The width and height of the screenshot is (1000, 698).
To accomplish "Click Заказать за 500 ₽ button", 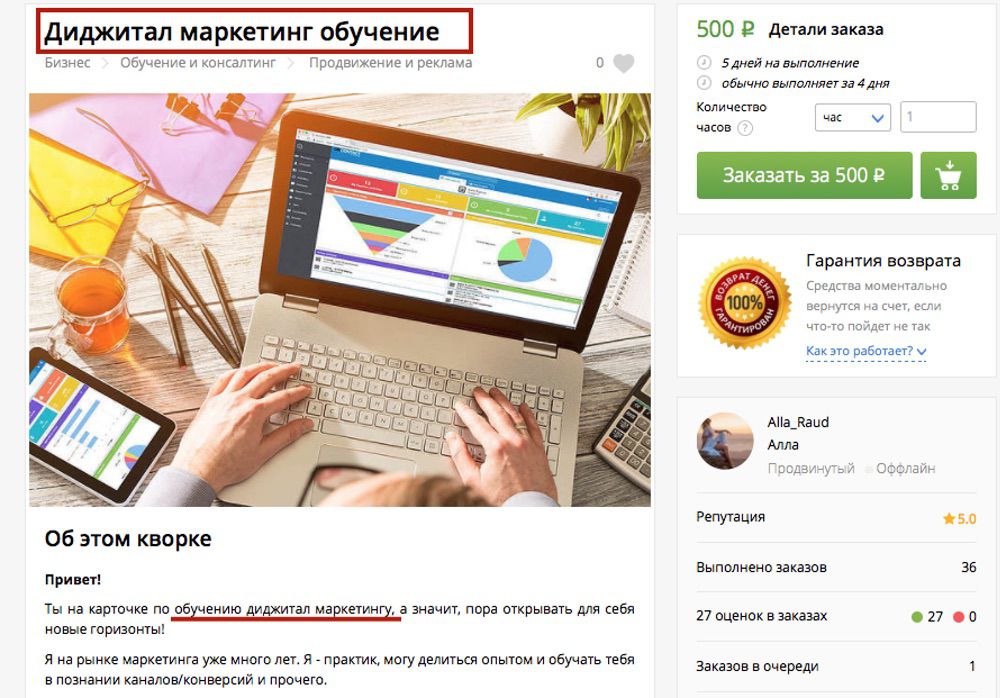I will (804, 175).
